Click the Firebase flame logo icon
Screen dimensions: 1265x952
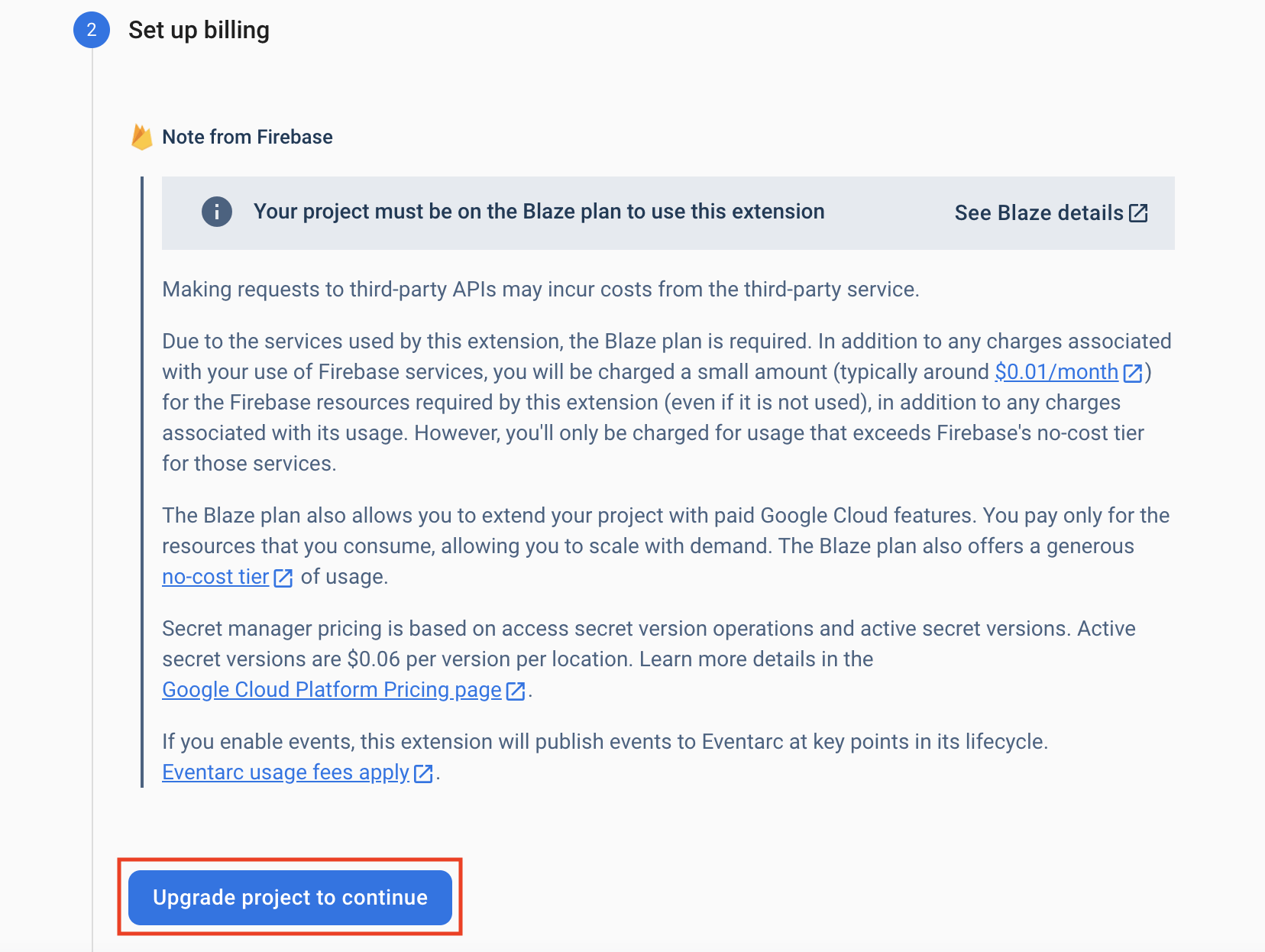(x=142, y=137)
